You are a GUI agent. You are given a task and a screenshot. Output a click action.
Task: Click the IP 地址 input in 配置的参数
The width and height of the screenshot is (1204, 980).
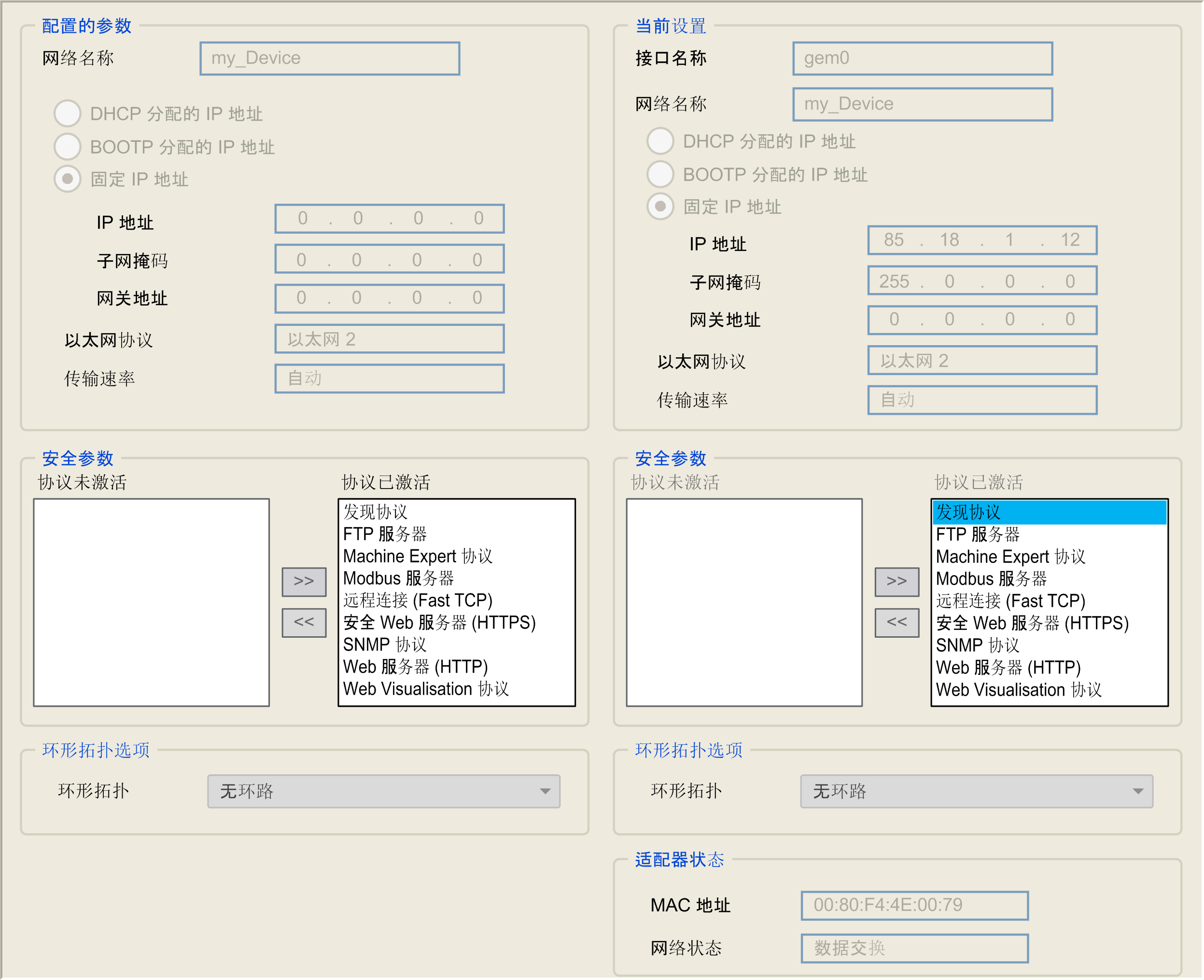[x=389, y=219]
